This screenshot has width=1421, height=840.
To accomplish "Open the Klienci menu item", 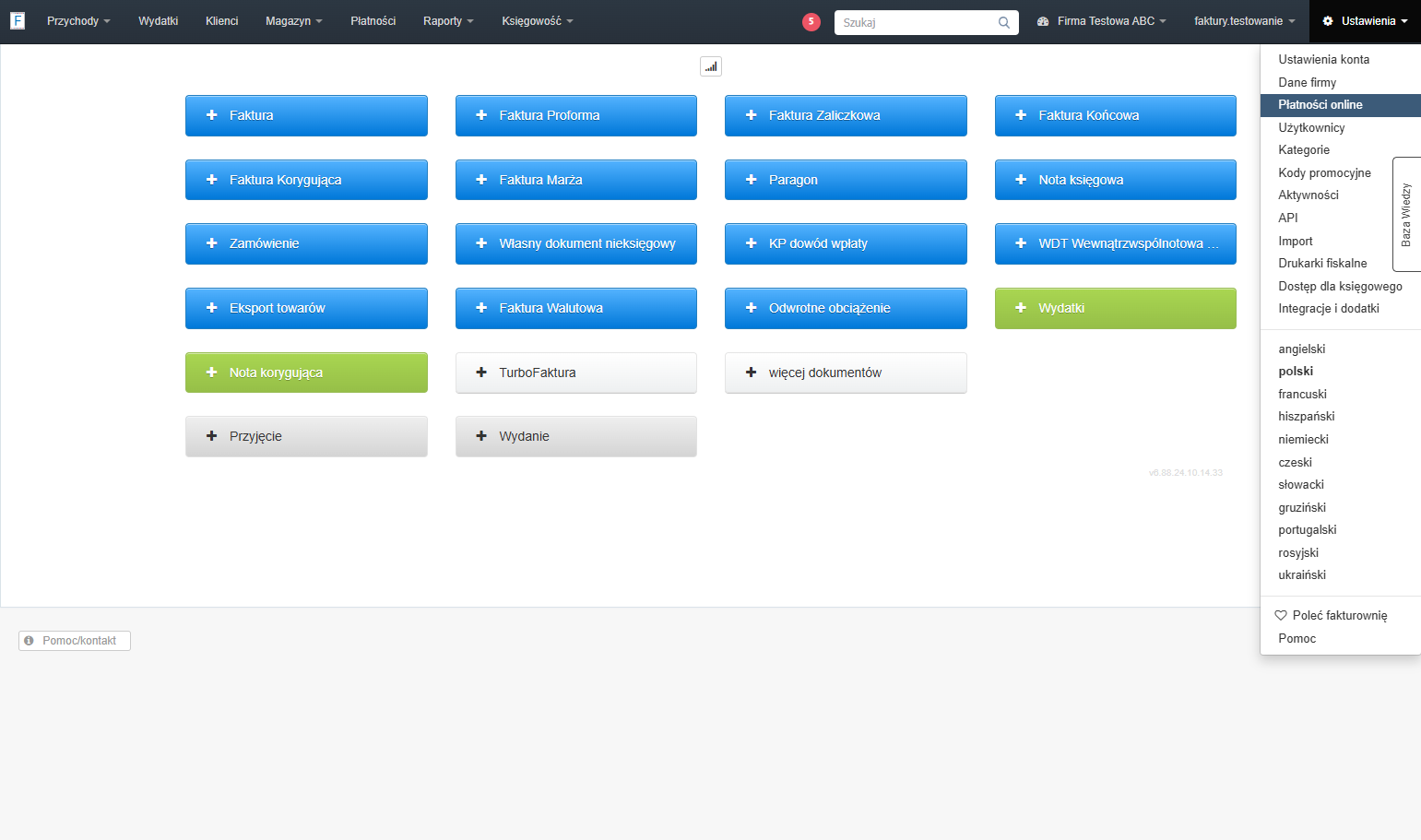I will [222, 21].
